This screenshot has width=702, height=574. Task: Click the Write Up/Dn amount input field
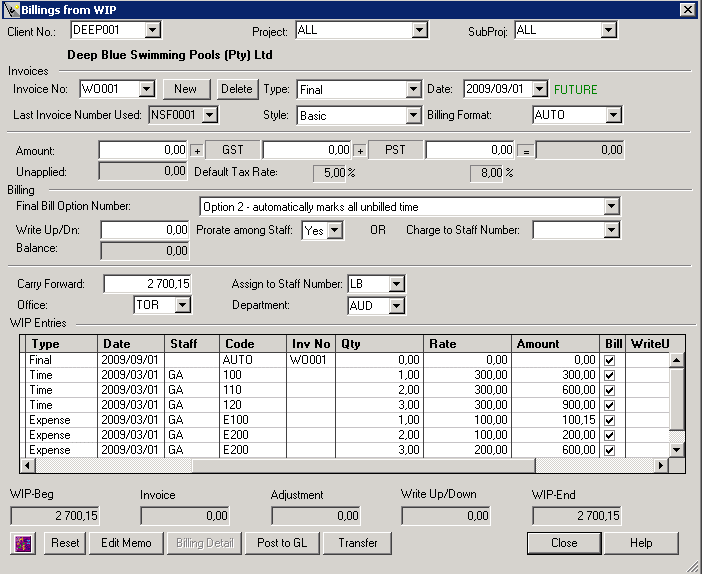tap(145, 231)
